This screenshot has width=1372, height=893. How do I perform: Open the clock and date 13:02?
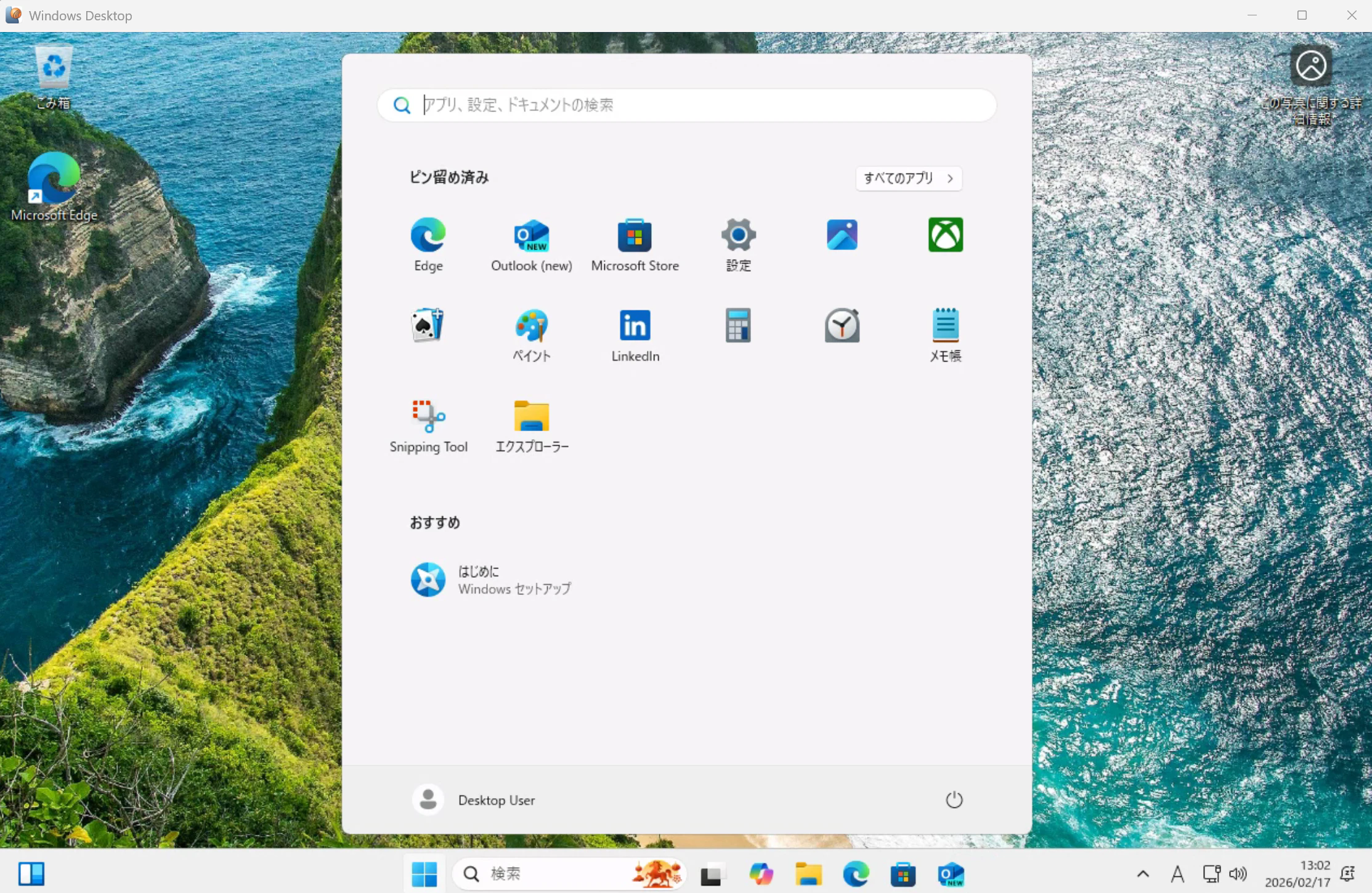[x=1297, y=873]
